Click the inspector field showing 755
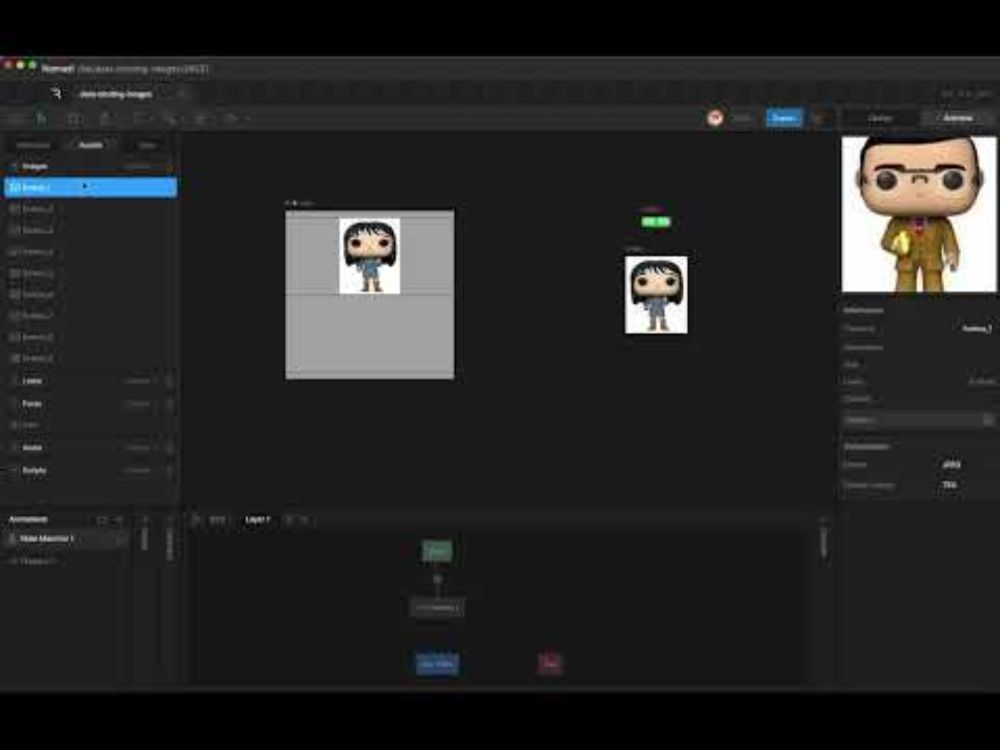The height and width of the screenshot is (750, 1000). pos(950,485)
